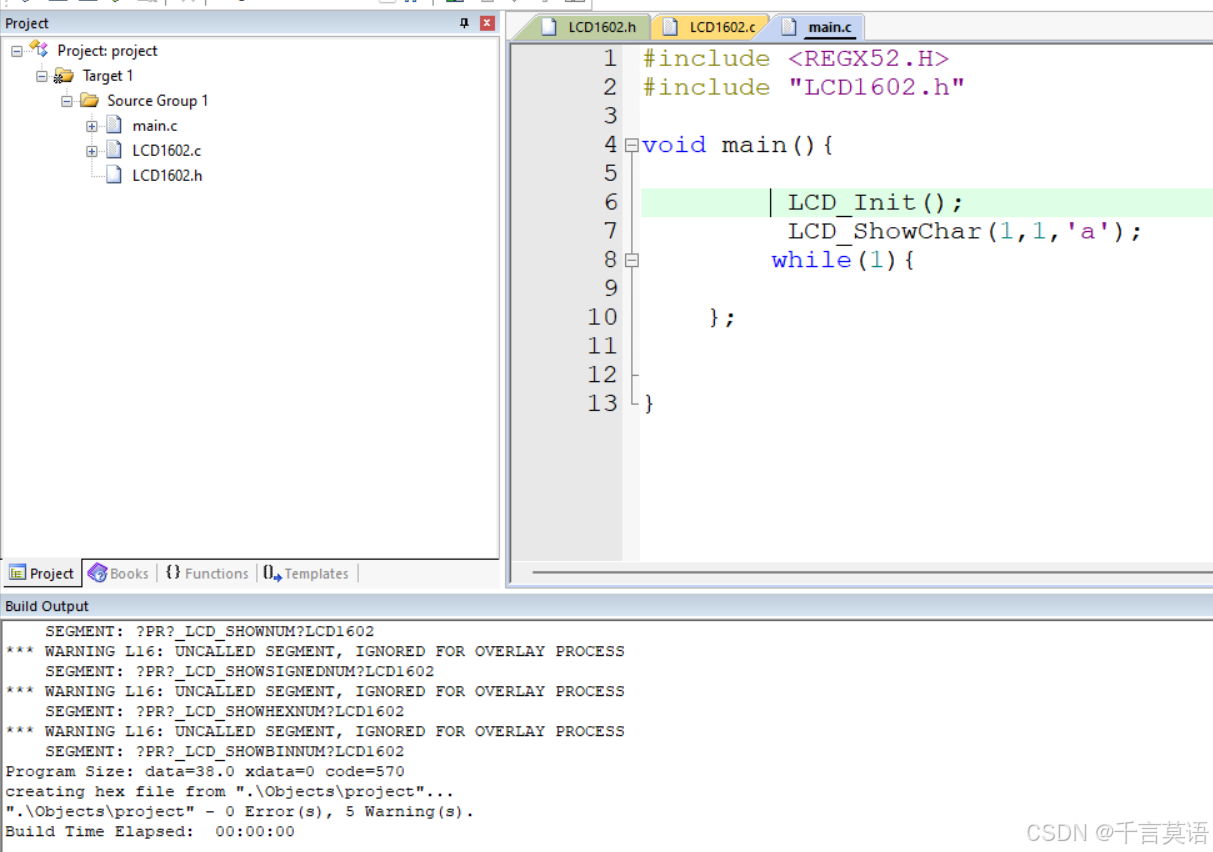This screenshot has height=852, width=1213.
Task: Collapse the main() code fold marker
Action: [631, 145]
